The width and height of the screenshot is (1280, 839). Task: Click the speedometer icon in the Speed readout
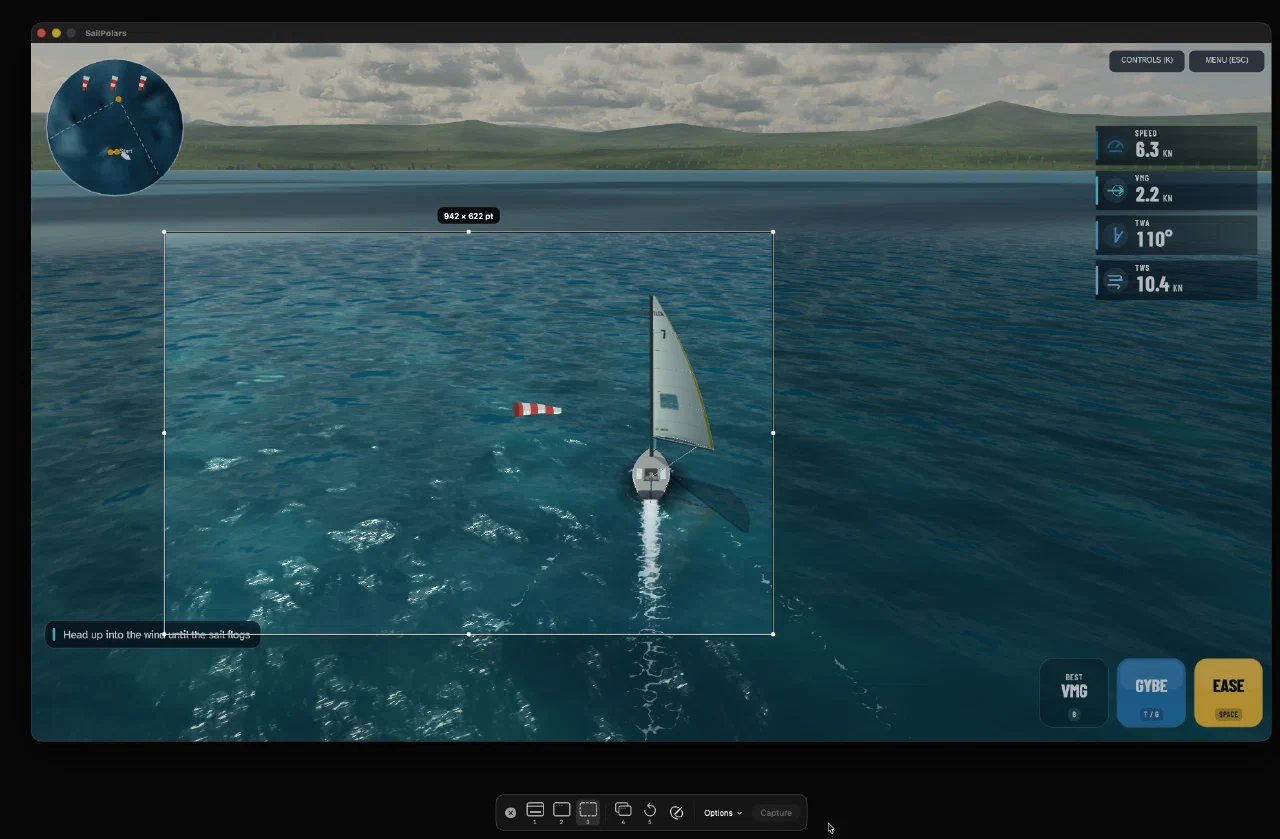[x=1116, y=148]
